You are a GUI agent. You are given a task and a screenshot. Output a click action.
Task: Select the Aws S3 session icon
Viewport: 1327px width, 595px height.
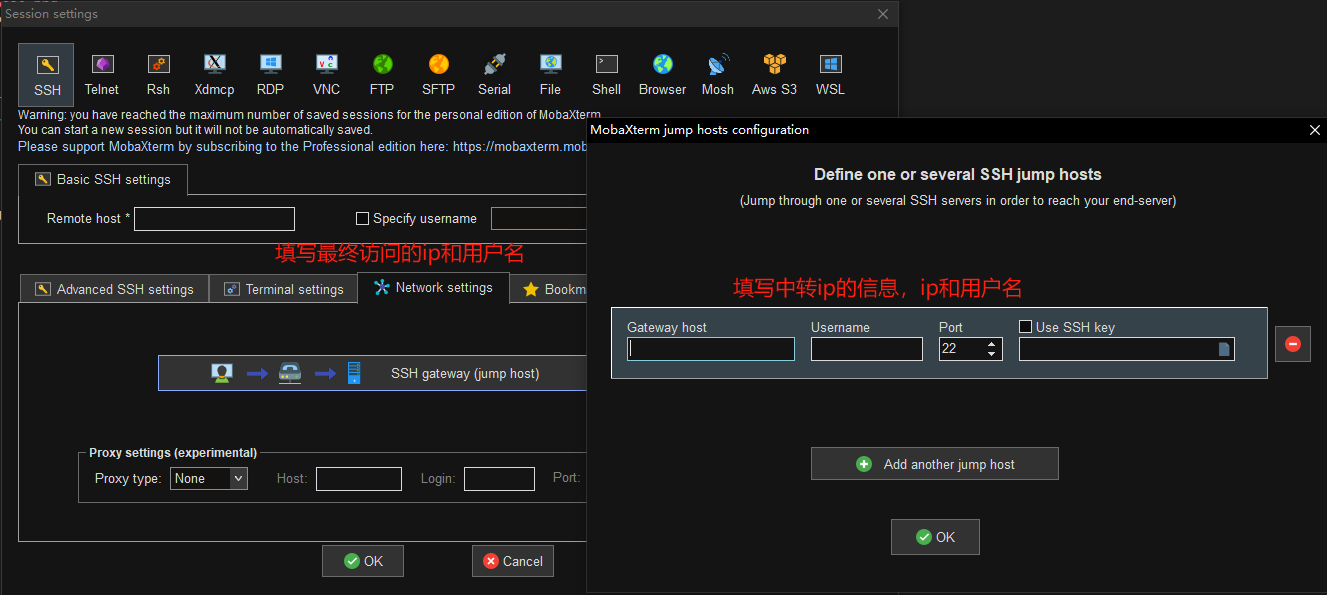774,75
